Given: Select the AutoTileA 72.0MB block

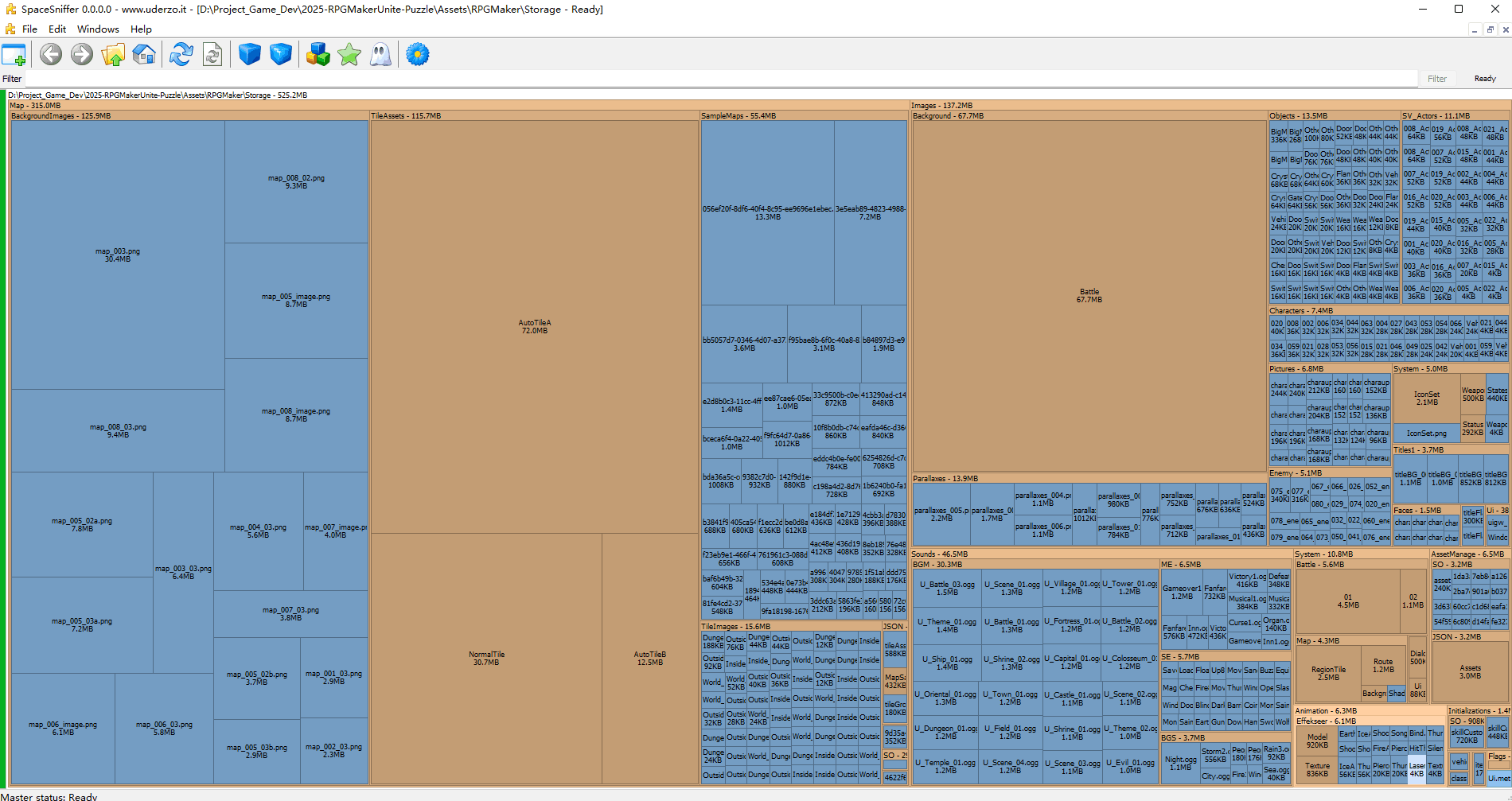Looking at the screenshot, I should [x=535, y=326].
